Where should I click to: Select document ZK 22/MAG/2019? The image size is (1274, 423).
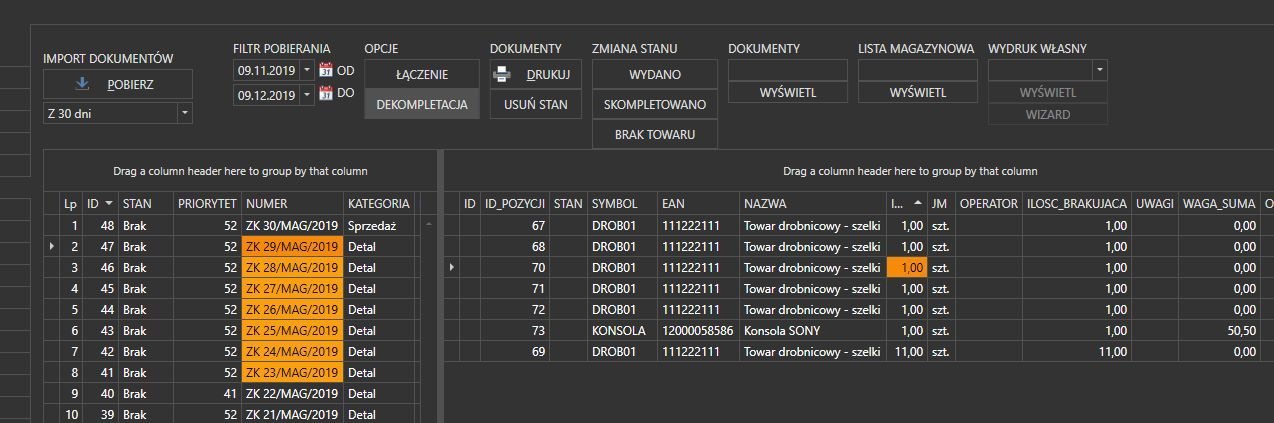pyautogui.click(x=292, y=393)
